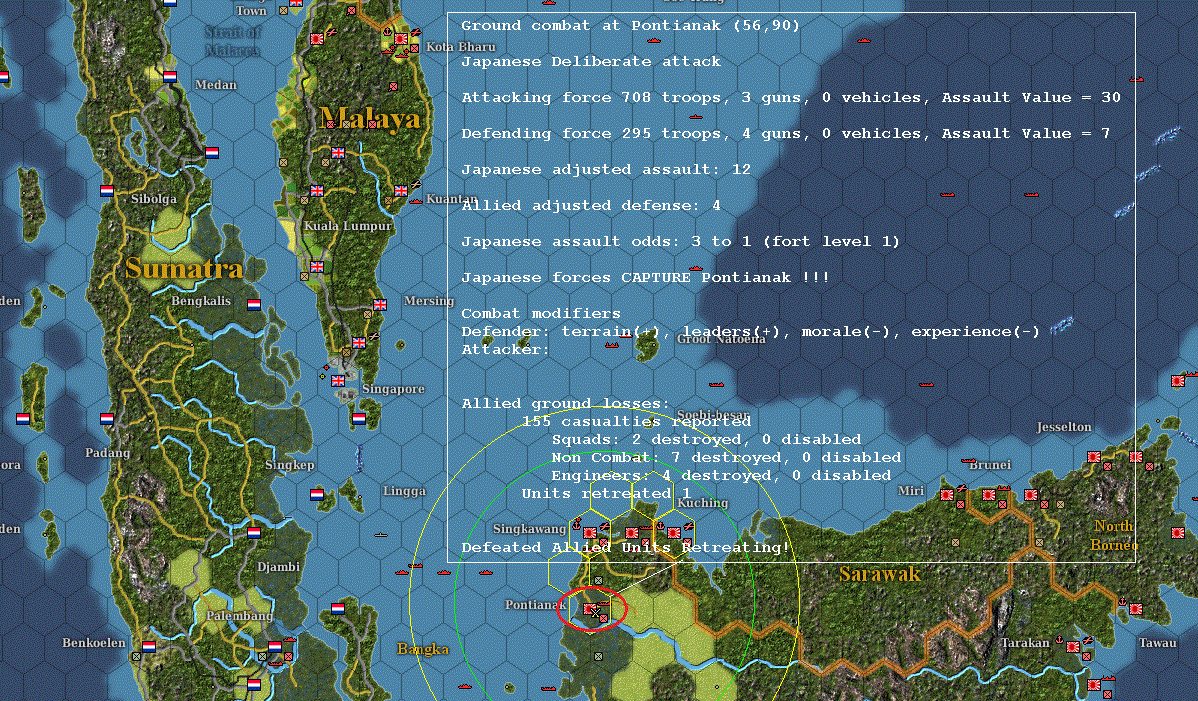1198x701 pixels.
Task: Click 'Defeated Allied Units Retreating!' message
Action: [x=626, y=548]
